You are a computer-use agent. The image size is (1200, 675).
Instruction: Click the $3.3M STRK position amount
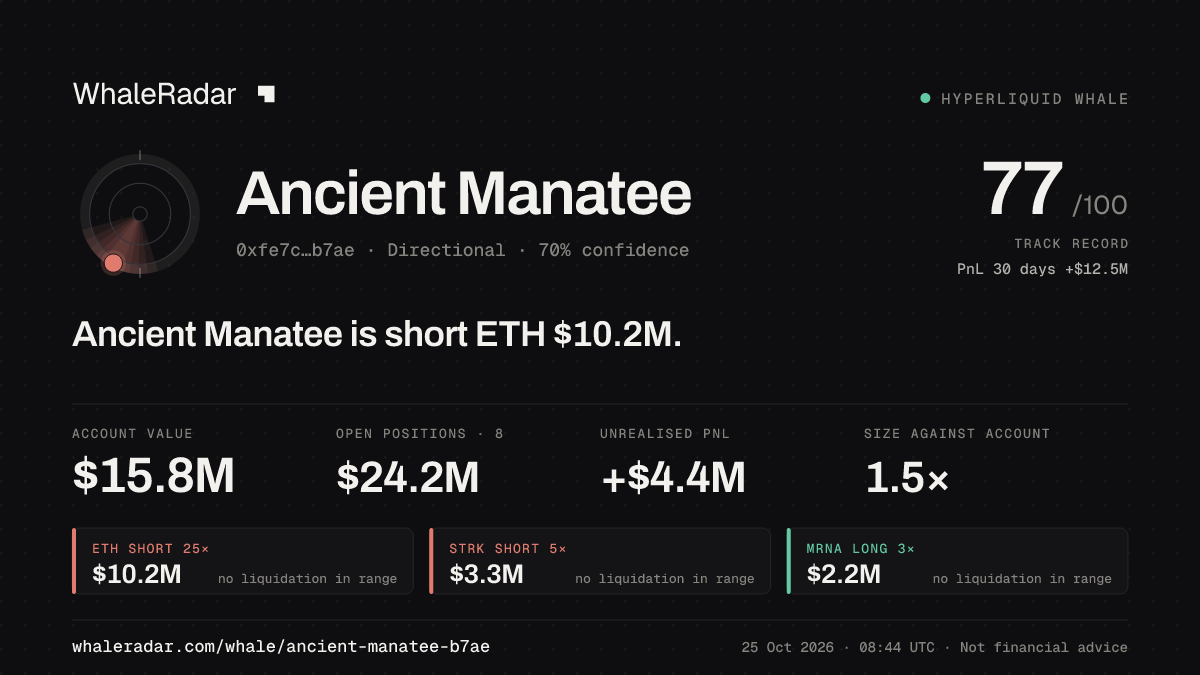pos(486,575)
